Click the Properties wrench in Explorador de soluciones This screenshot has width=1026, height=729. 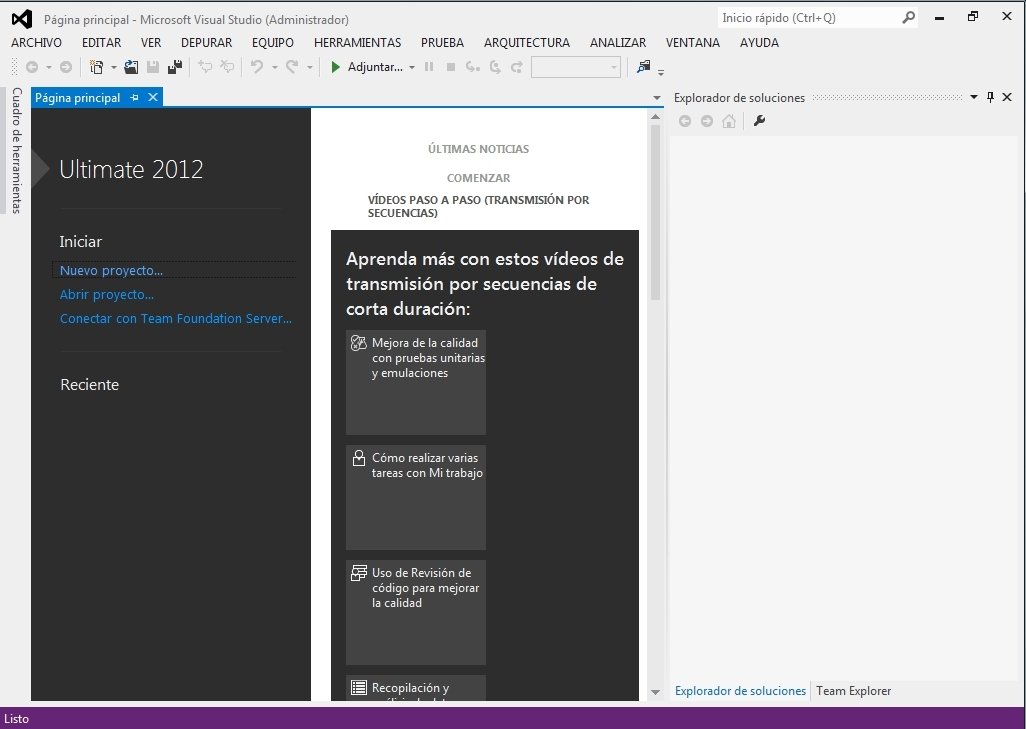coord(759,121)
